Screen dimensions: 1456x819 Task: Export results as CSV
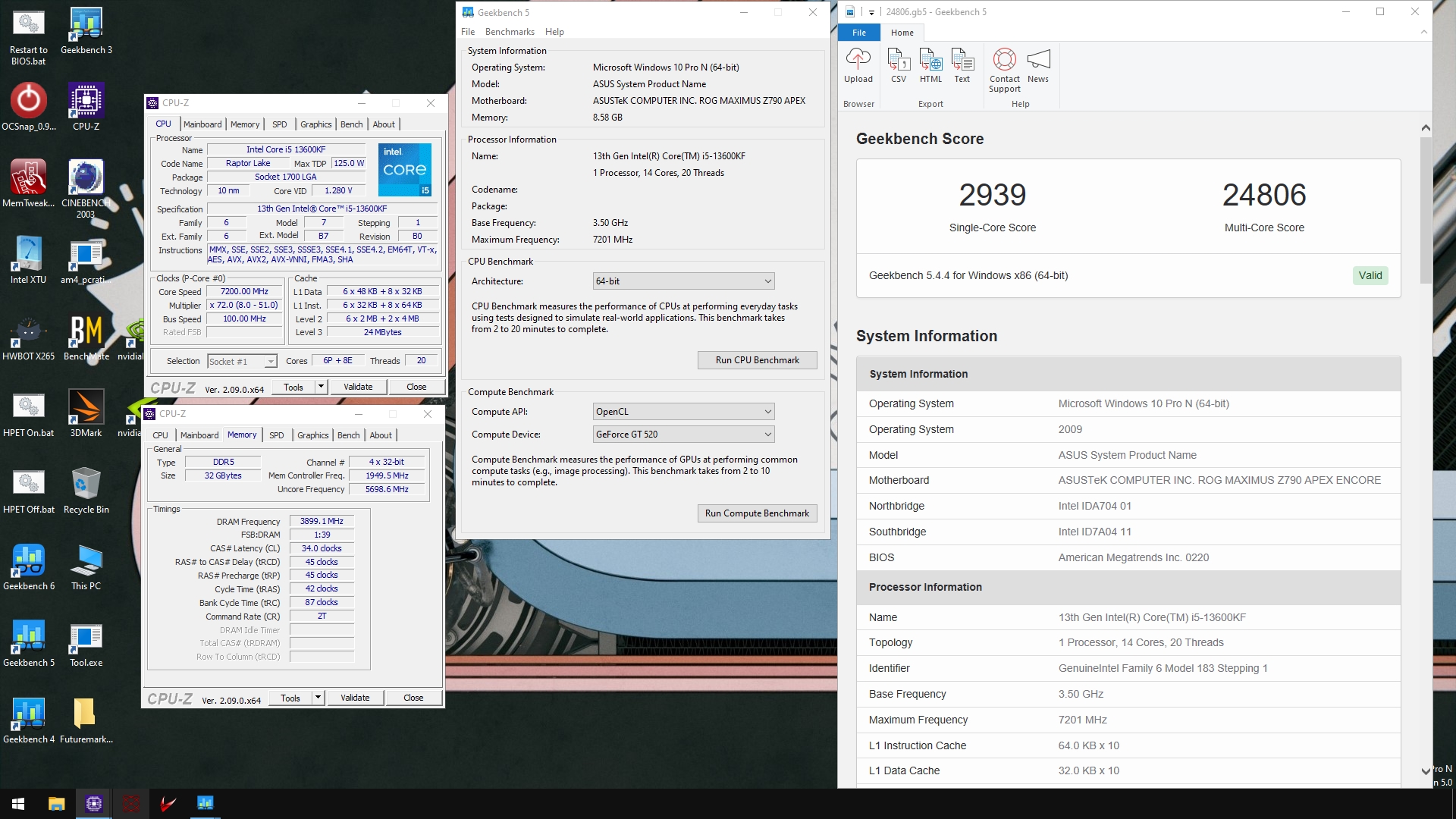click(x=899, y=65)
